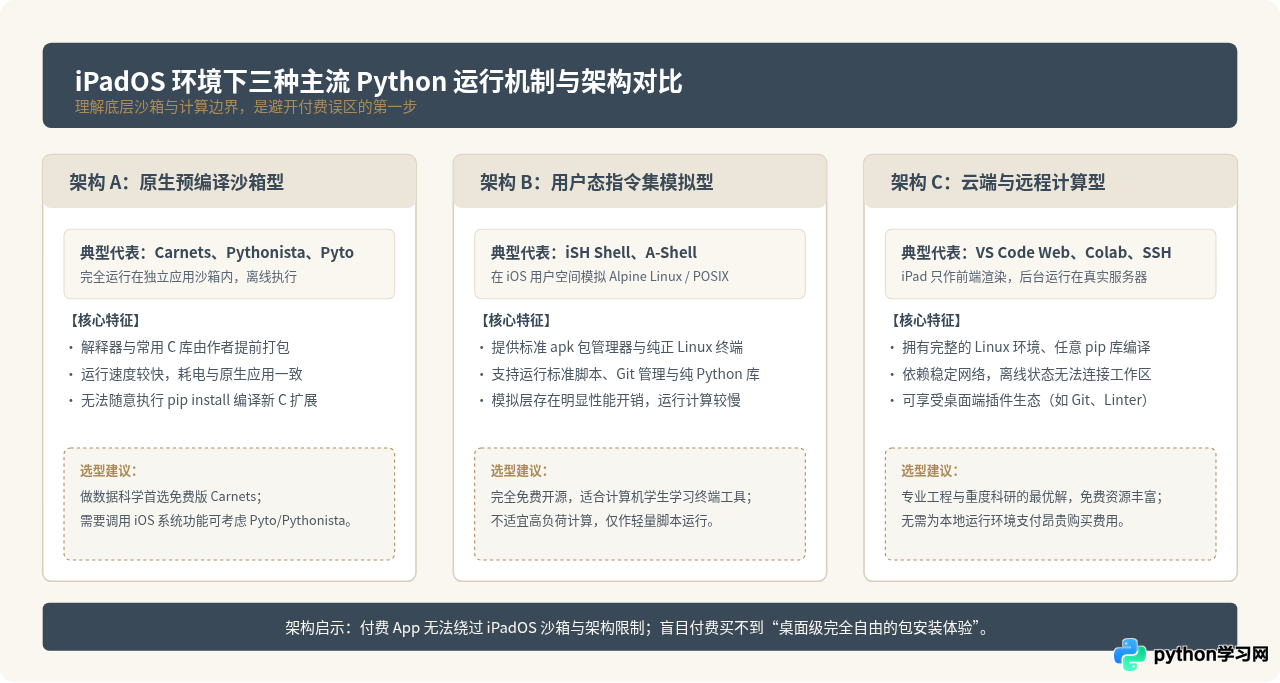Click '不适宜高负荷计算，仅作轻量脚本运行。'
This screenshot has width=1280, height=683.
(603, 521)
